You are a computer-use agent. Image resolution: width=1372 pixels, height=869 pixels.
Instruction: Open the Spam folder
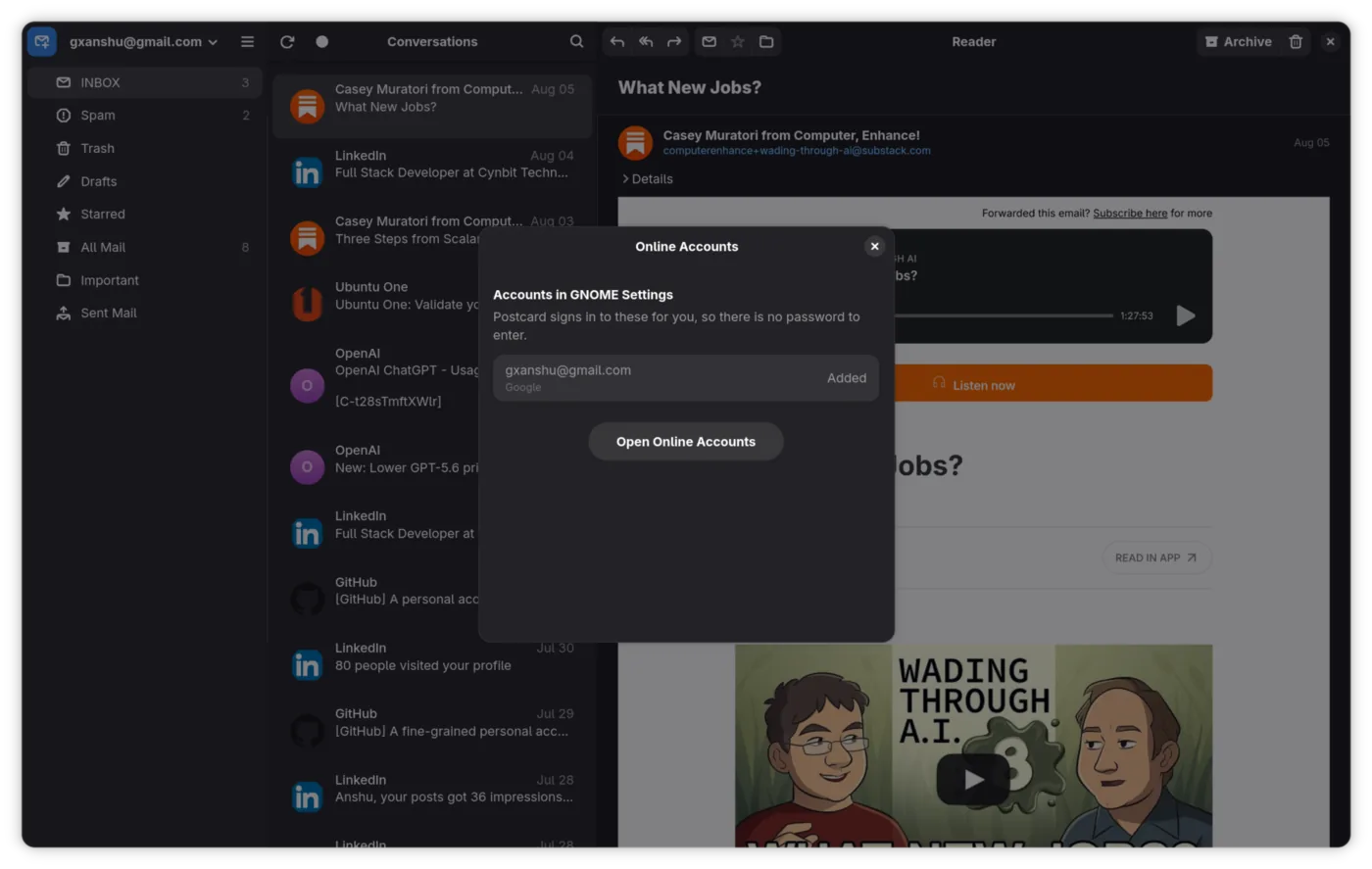click(x=145, y=115)
